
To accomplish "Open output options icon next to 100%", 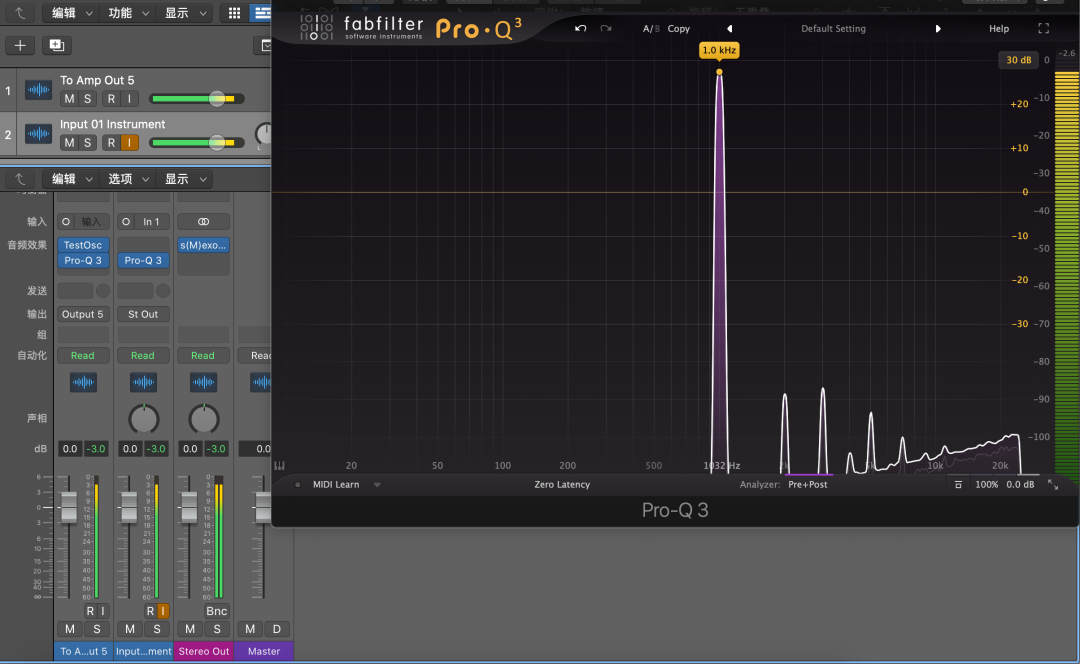I will point(958,485).
